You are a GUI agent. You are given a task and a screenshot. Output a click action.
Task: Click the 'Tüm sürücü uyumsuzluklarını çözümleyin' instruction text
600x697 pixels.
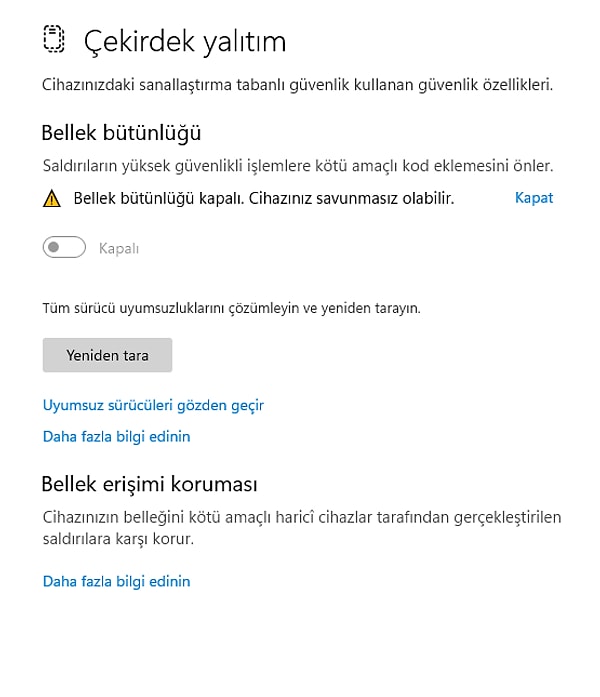point(232,308)
